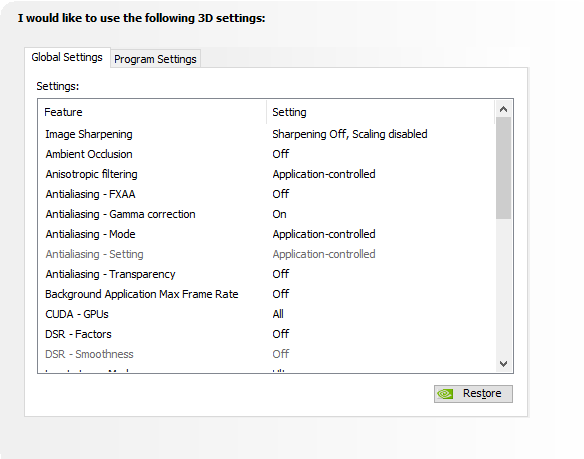Click the scrollbar down arrow

[x=504, y=364]
